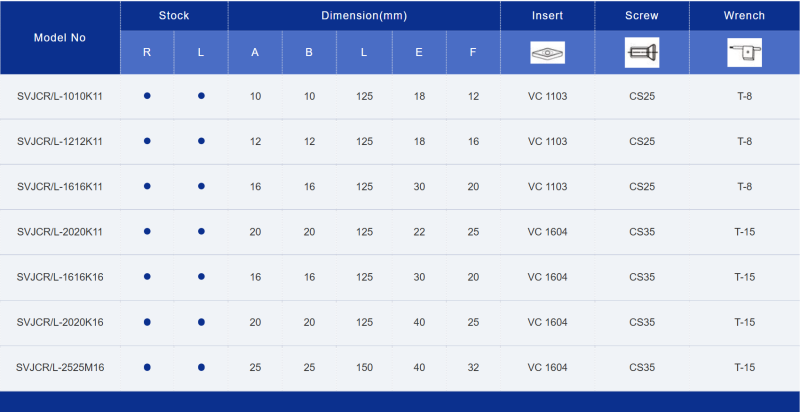
Task: Click the wrench diagram icon in header
Action: coord(744,53)
